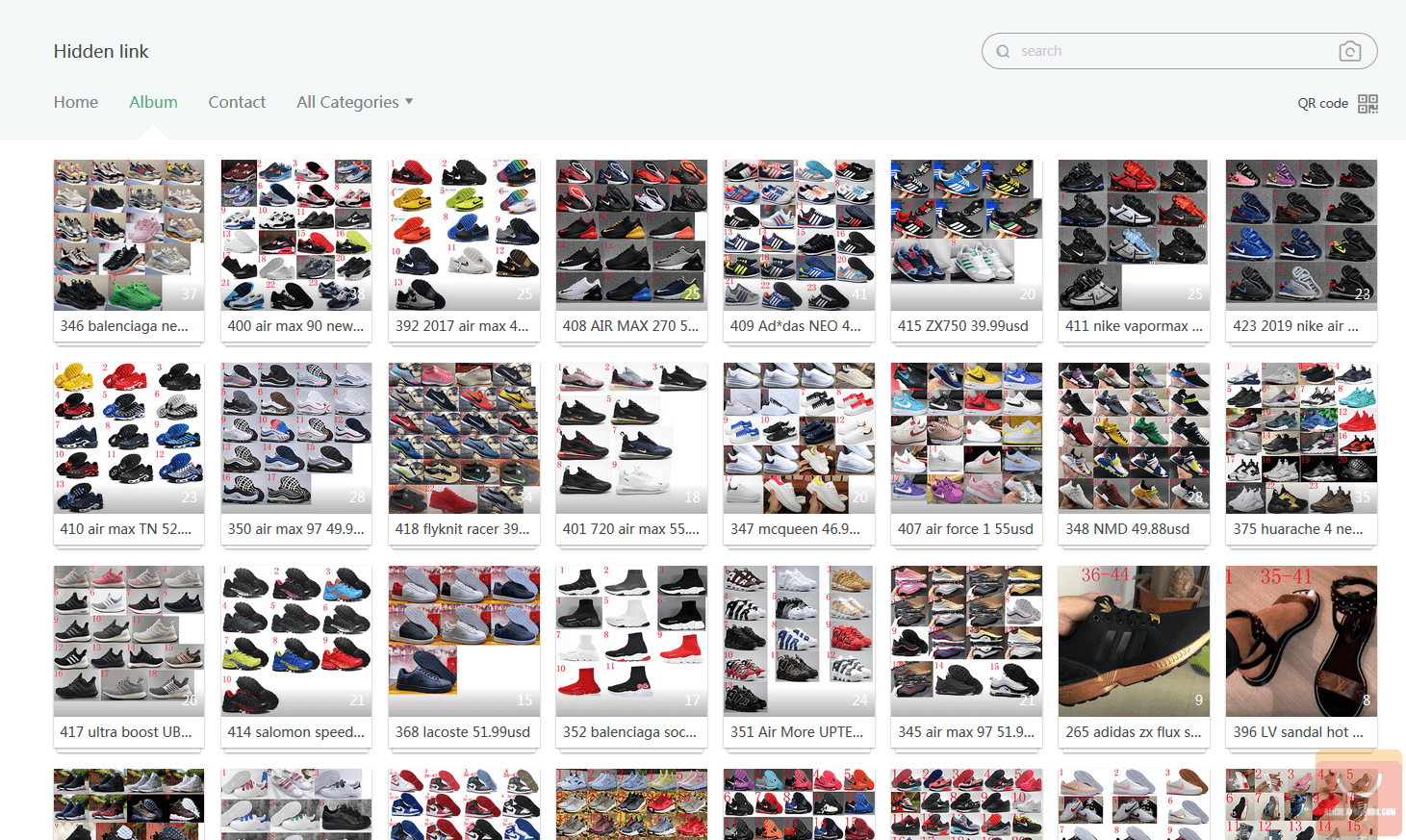Viewport: 1406px width, 840px height.
Task: Click the '265 adidas zx flux s...' title
Action: click(1133, 732)
